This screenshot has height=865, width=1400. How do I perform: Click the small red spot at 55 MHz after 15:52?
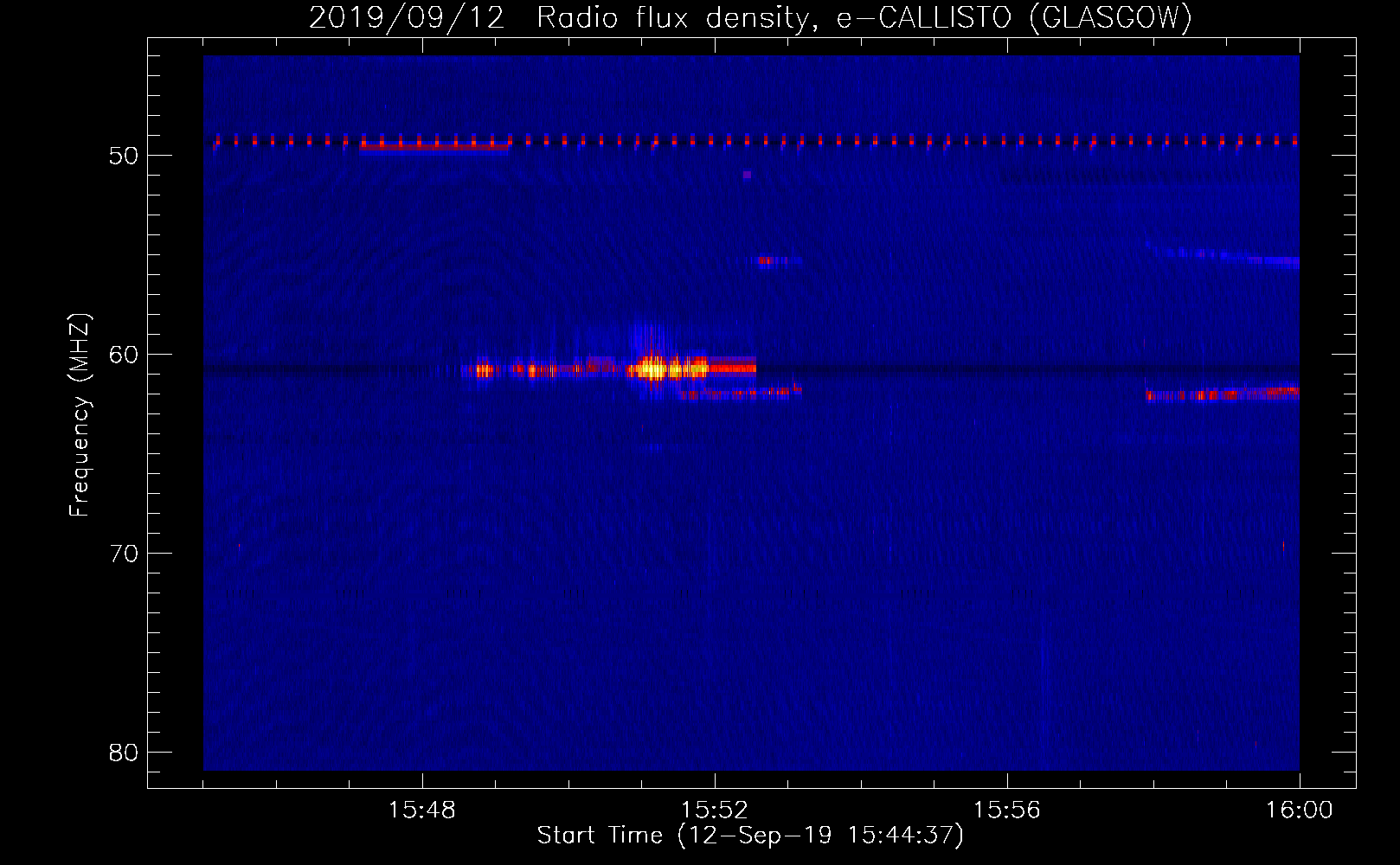765,260
